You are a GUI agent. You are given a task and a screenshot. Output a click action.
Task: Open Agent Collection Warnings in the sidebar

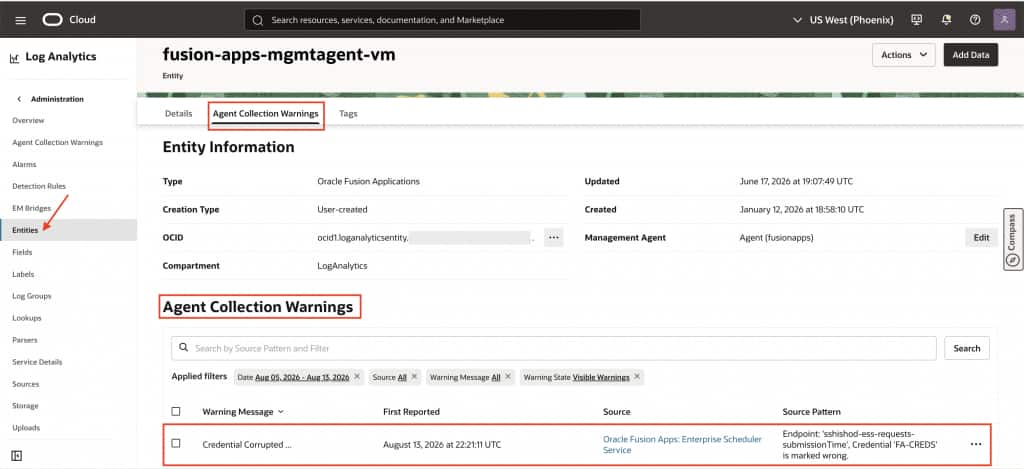57,142
